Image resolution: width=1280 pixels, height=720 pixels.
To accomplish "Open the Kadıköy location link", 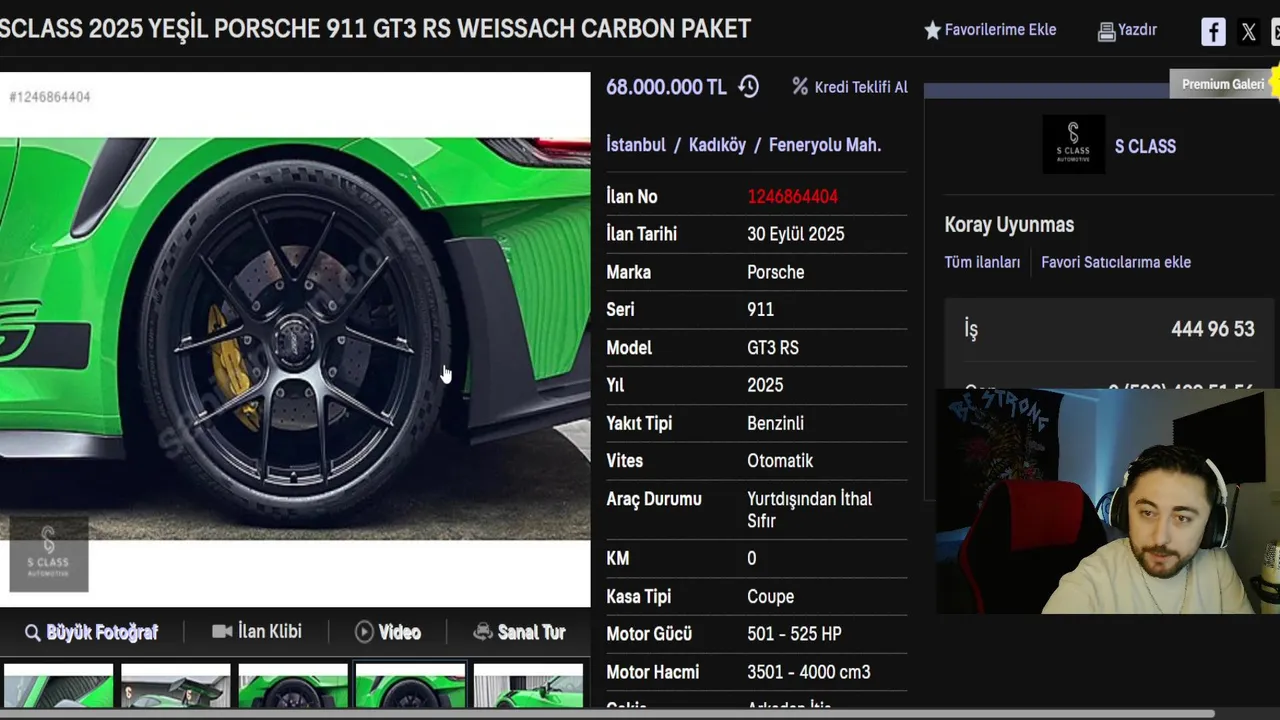I will 717,145.
